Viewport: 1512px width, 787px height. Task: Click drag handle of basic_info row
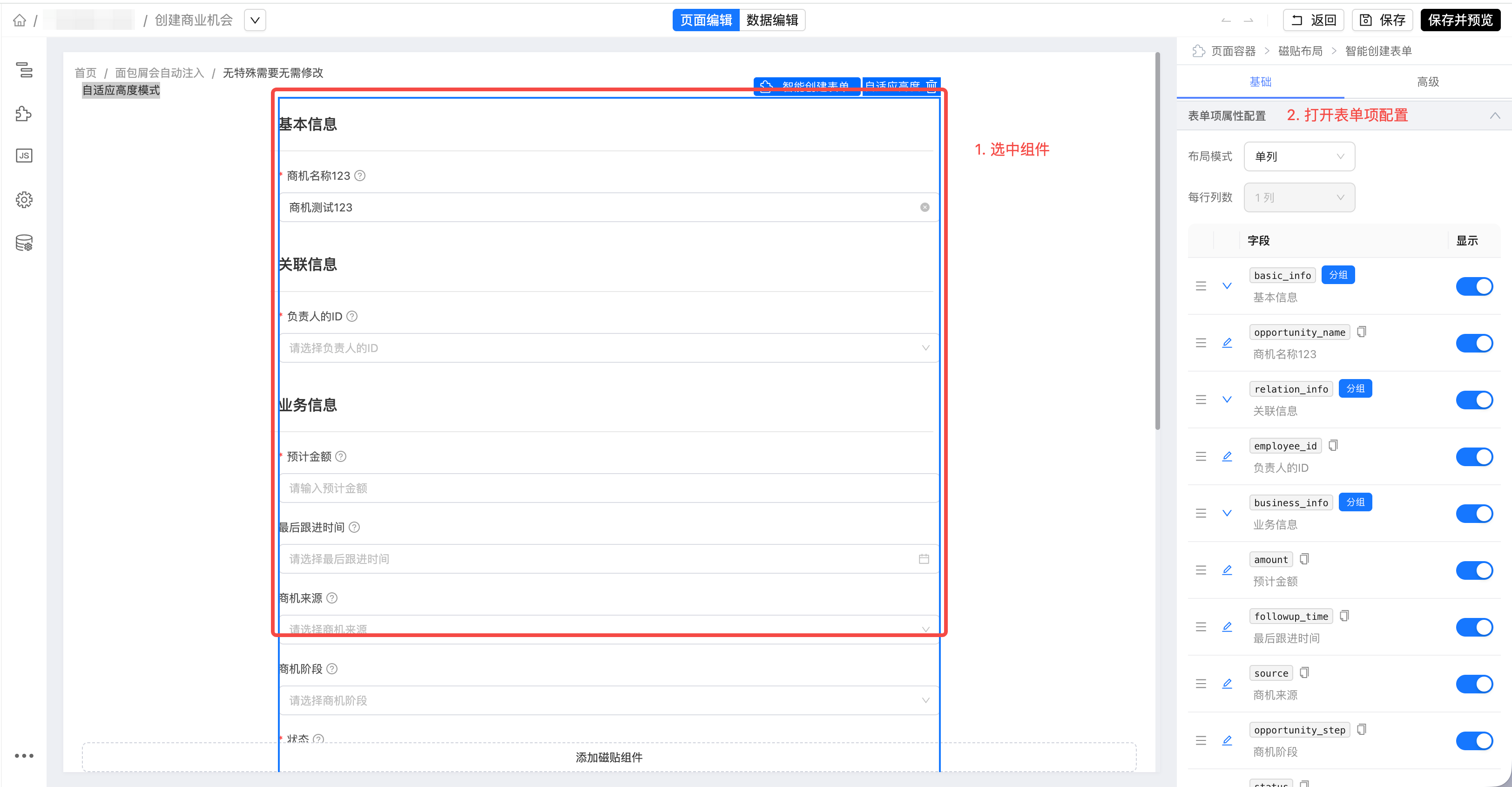click(1201, 286)
